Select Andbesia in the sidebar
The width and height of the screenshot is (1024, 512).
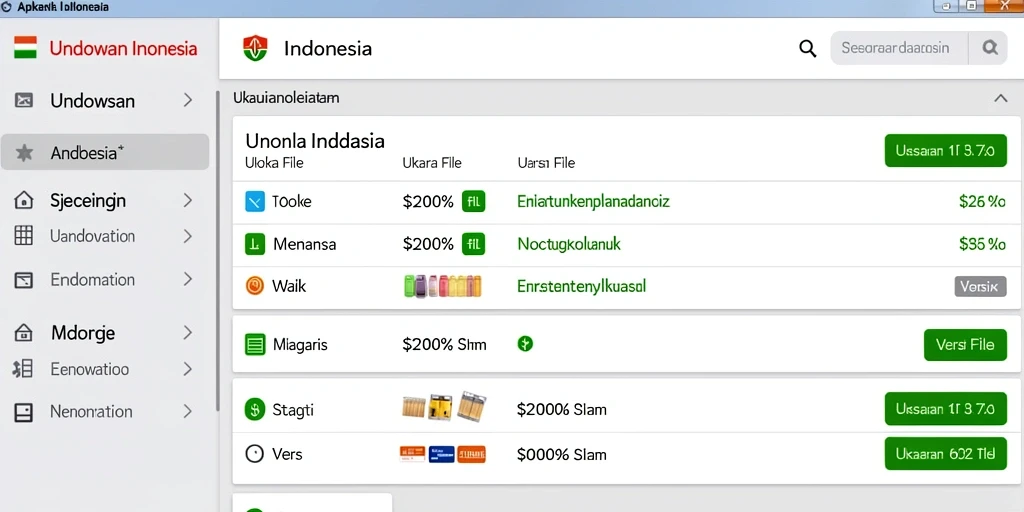coord(104,152)
